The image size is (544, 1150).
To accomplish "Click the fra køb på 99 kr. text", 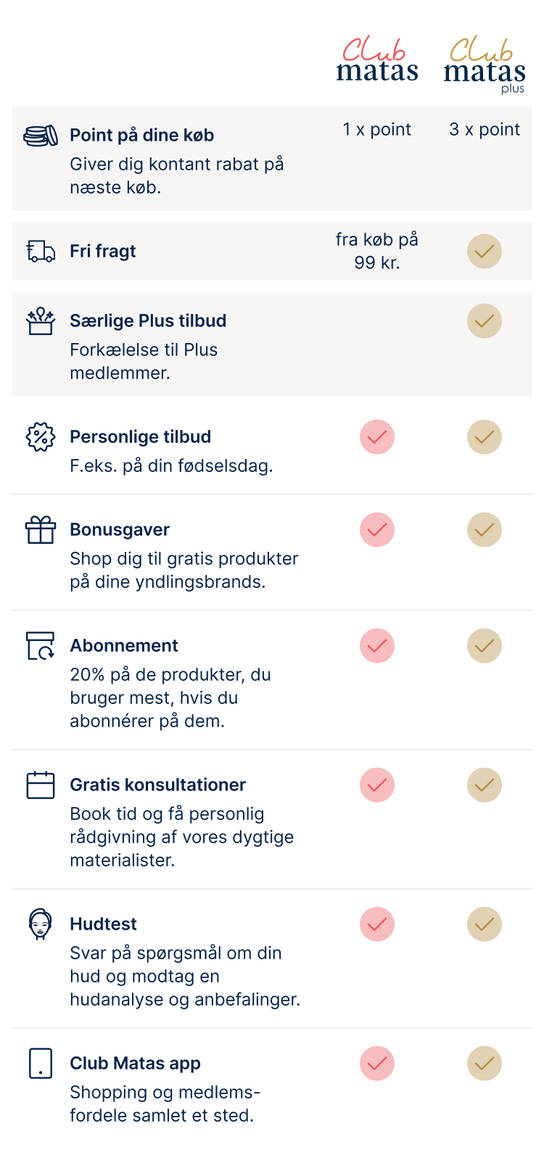I will 377,251.
